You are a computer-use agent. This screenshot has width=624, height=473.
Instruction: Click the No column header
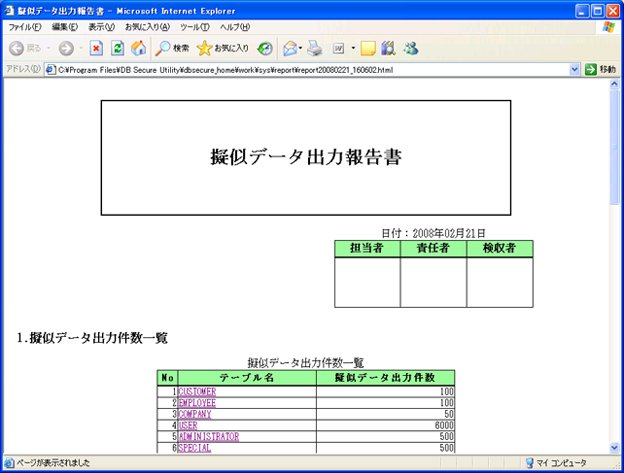(x=168, y=378)
